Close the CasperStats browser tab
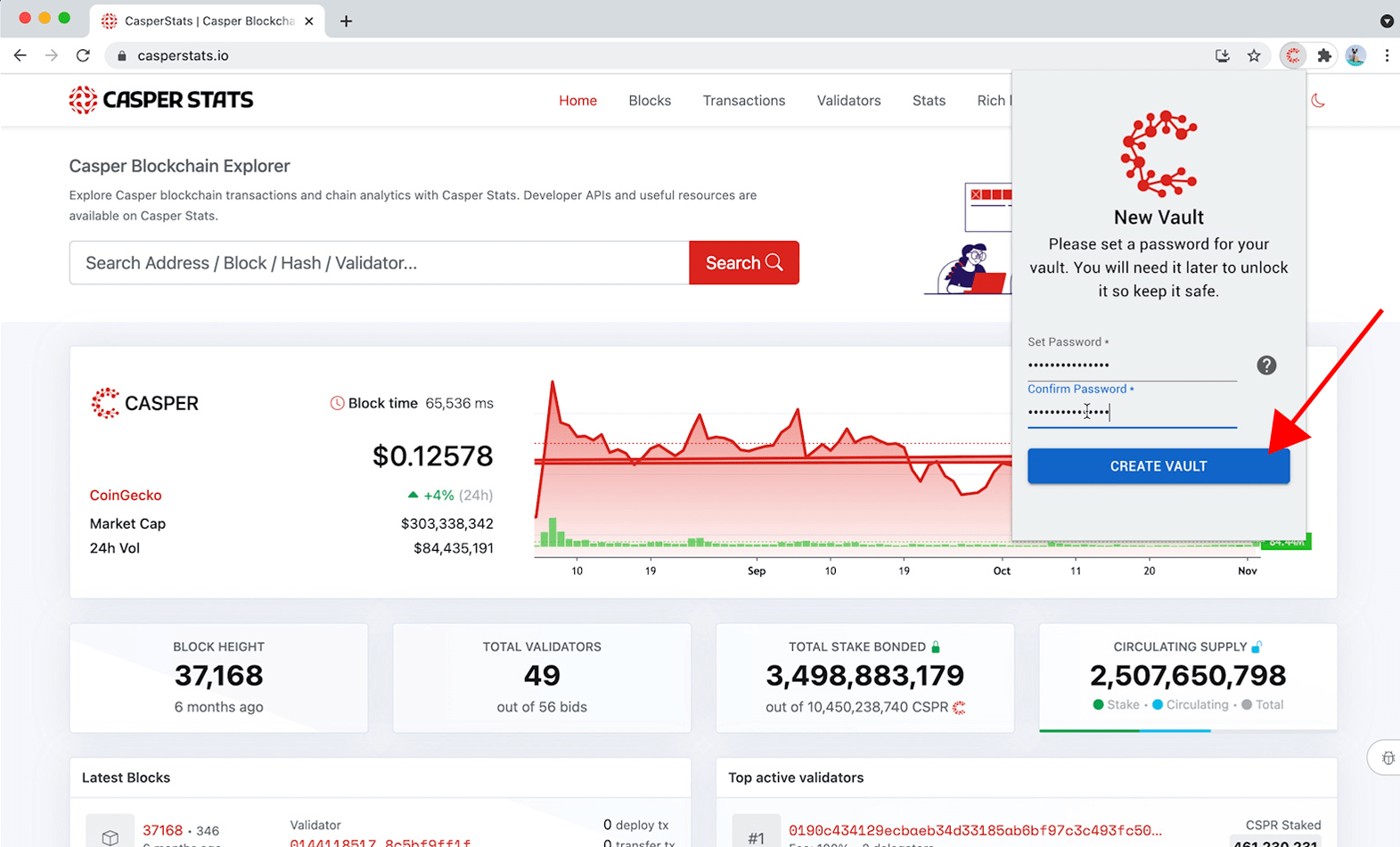Screen dimensions: 1400x847 (x=309, y=21)
